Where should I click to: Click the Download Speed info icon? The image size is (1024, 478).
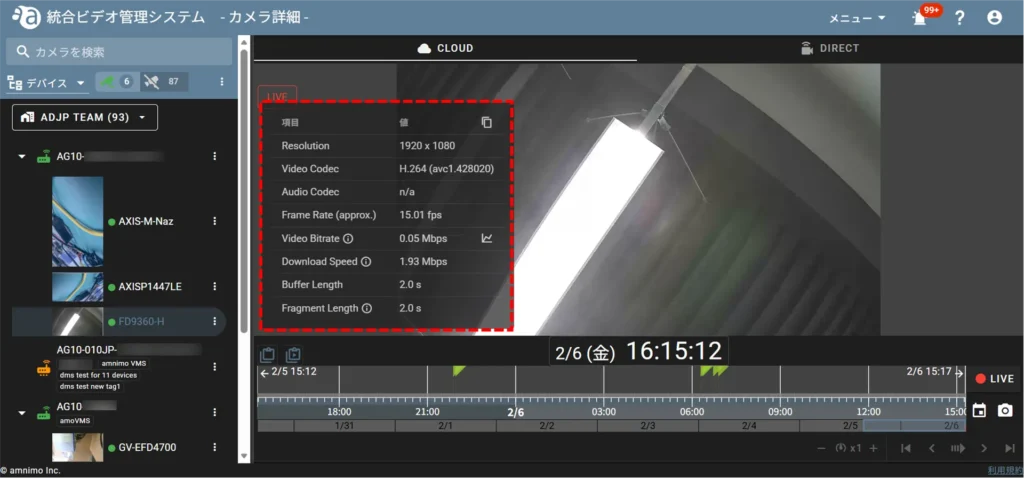click(366, 262)
